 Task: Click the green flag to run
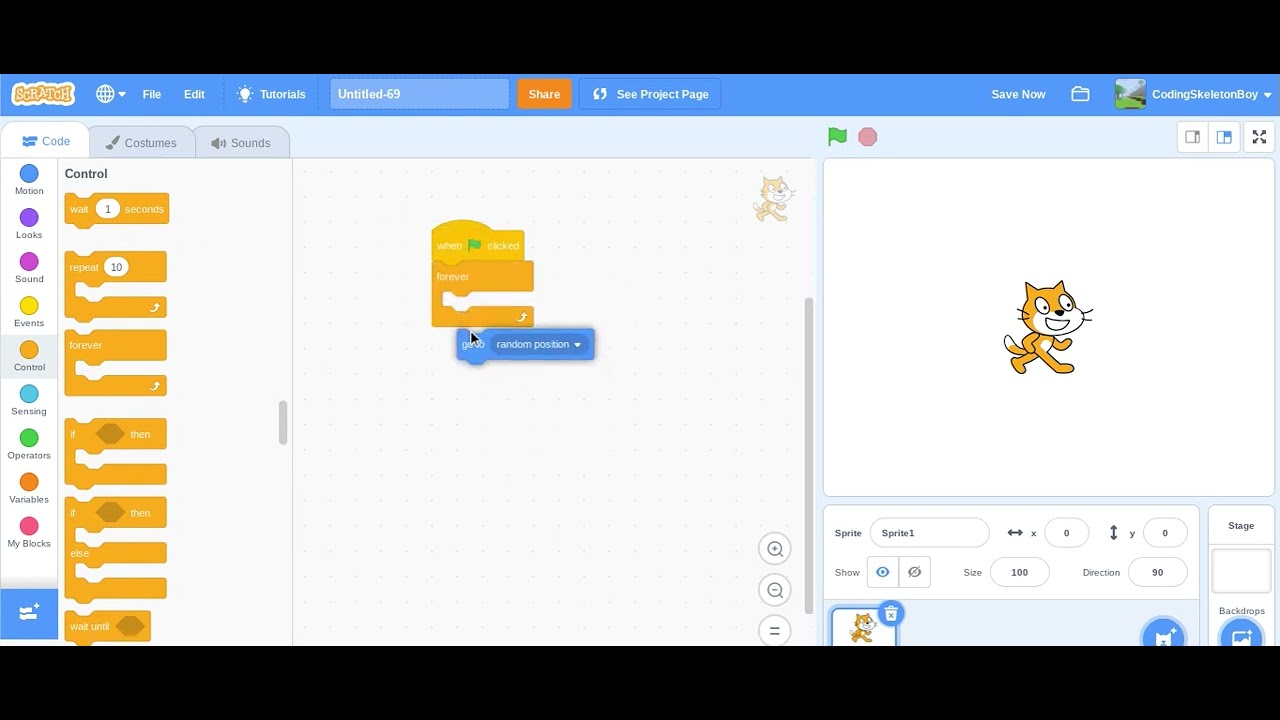pos(837,137)
